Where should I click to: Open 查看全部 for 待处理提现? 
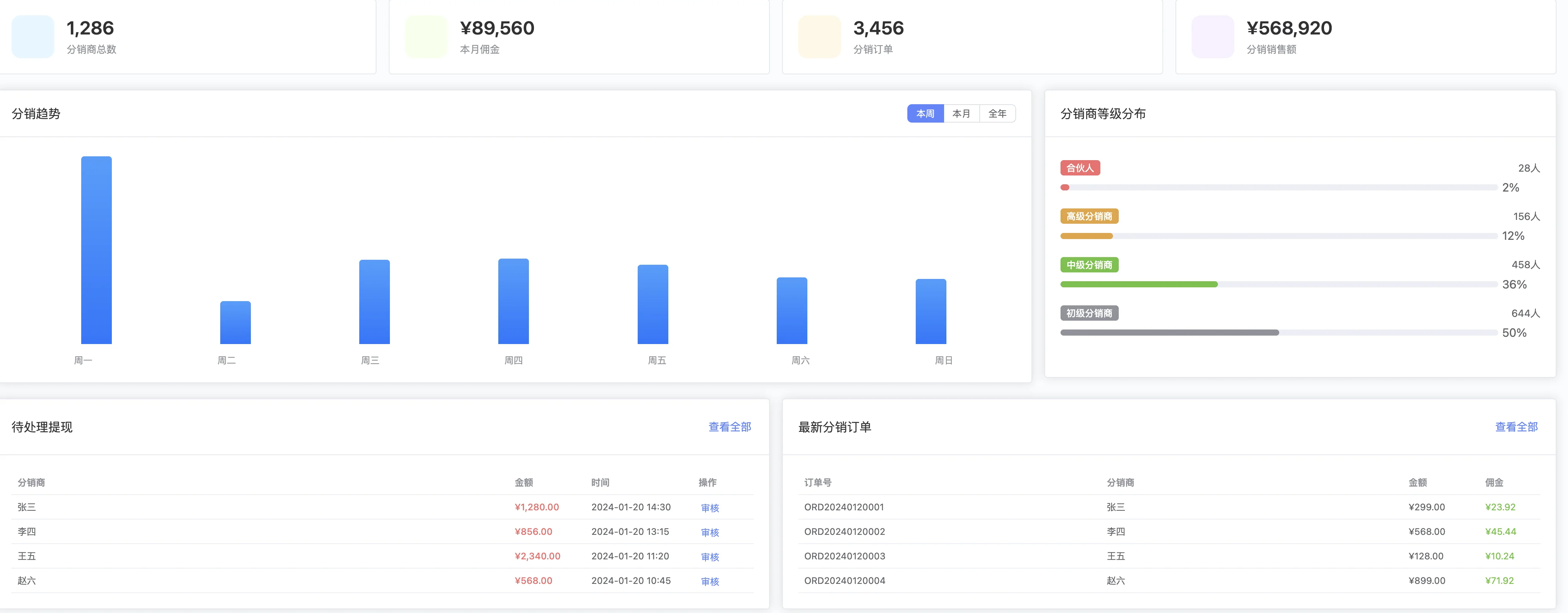click(728, 427)
